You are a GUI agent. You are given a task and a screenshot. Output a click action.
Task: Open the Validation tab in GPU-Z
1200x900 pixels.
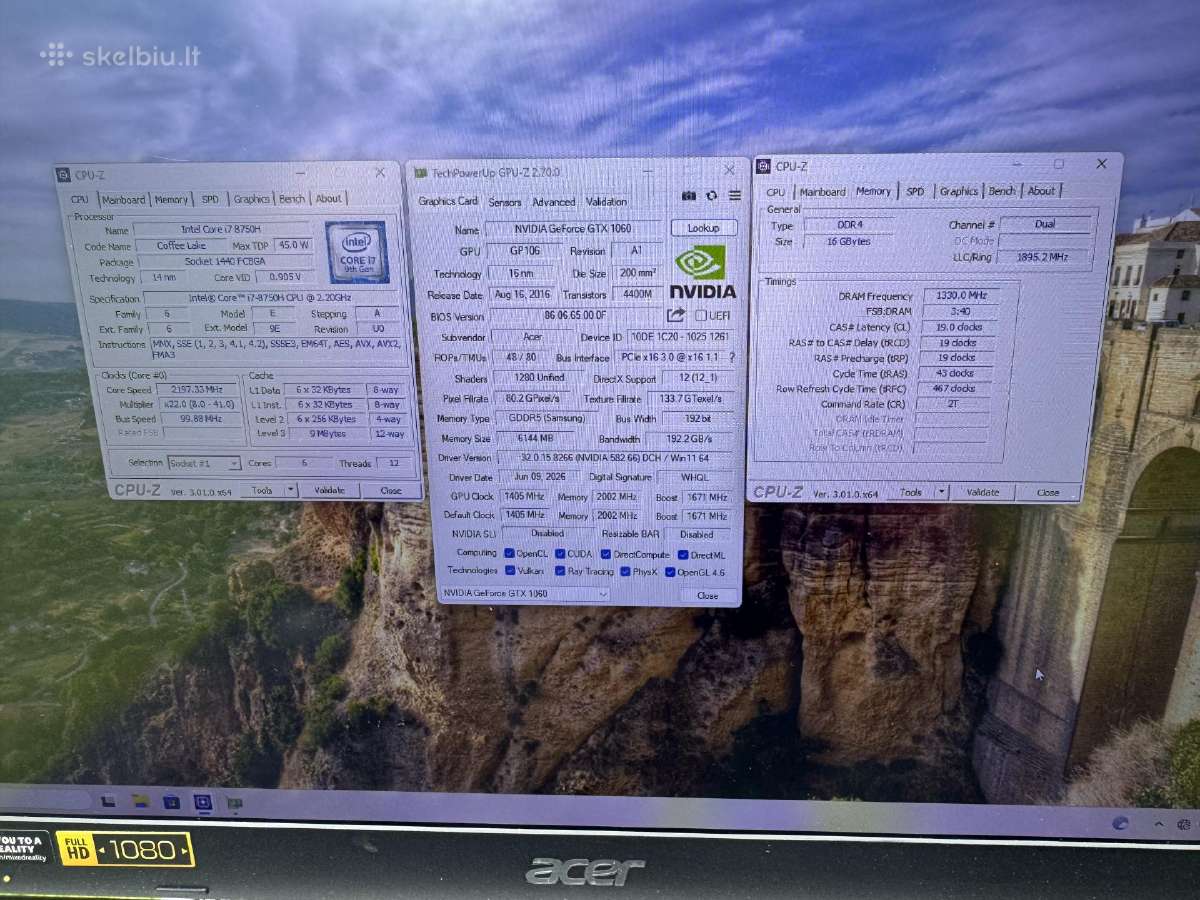[606, 202]
